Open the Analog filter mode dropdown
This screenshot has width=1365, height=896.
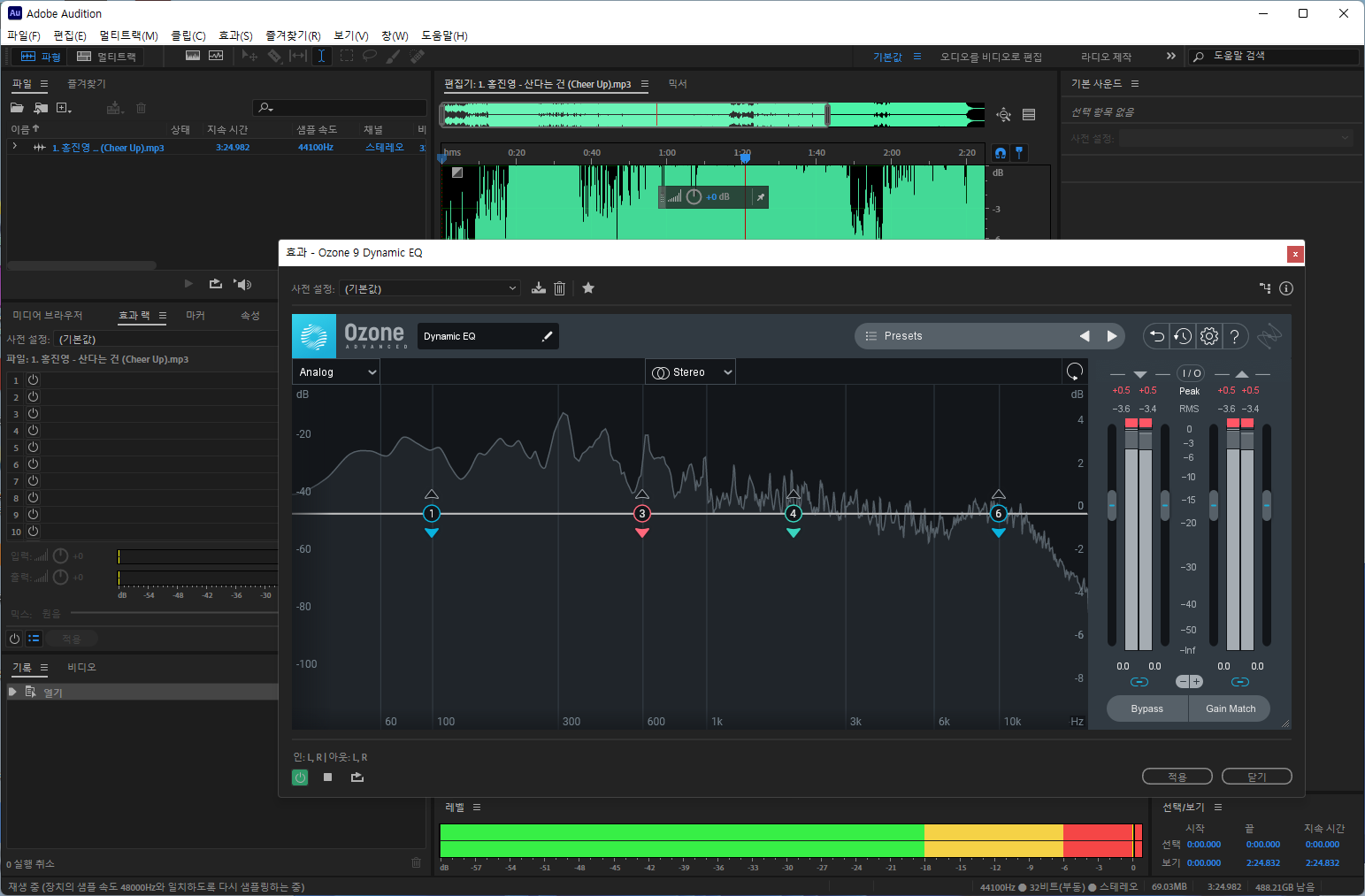(x=336, y=372)
